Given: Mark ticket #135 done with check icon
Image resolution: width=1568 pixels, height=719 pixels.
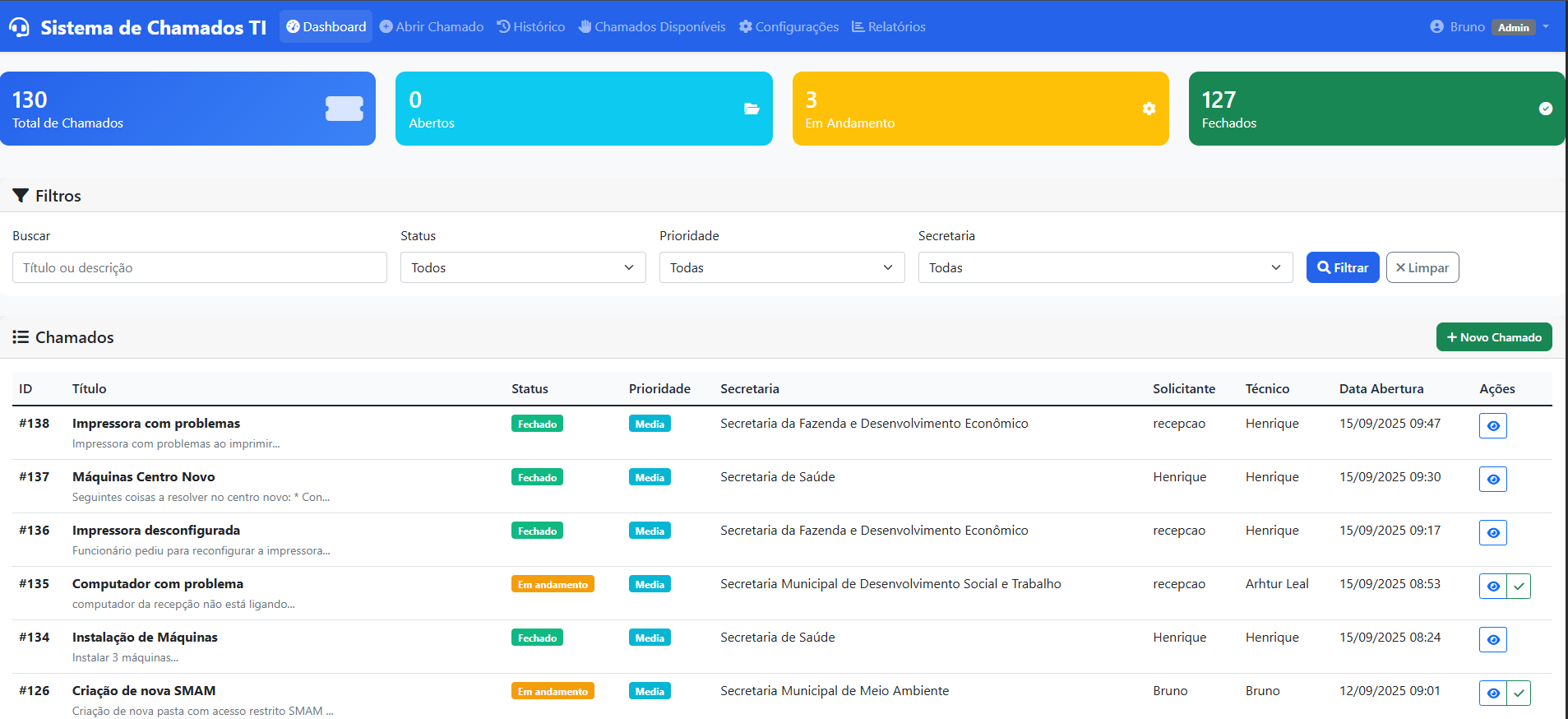Looking at the screenshot, I should 1519,587.
